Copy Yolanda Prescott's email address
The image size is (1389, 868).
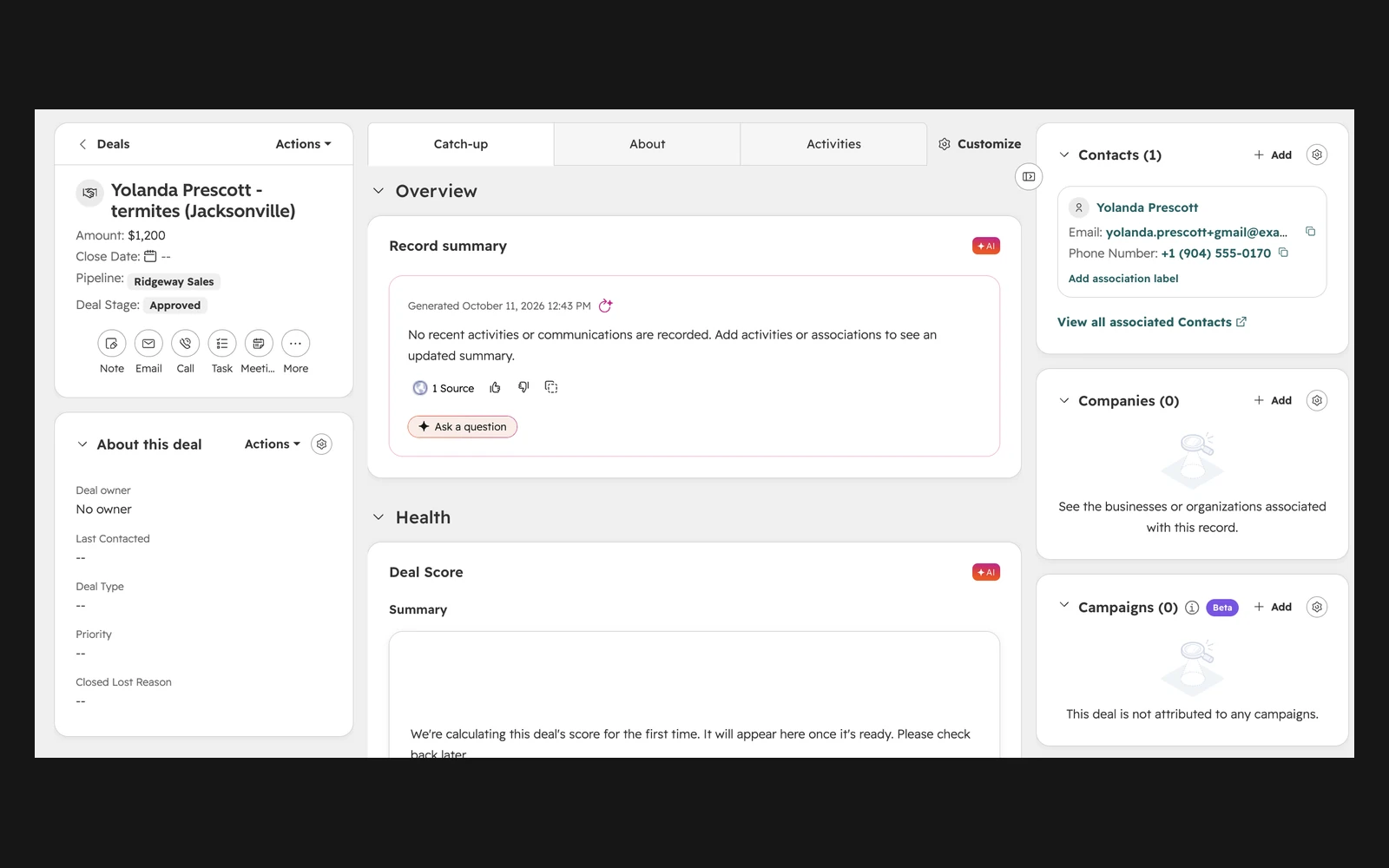1311,232
